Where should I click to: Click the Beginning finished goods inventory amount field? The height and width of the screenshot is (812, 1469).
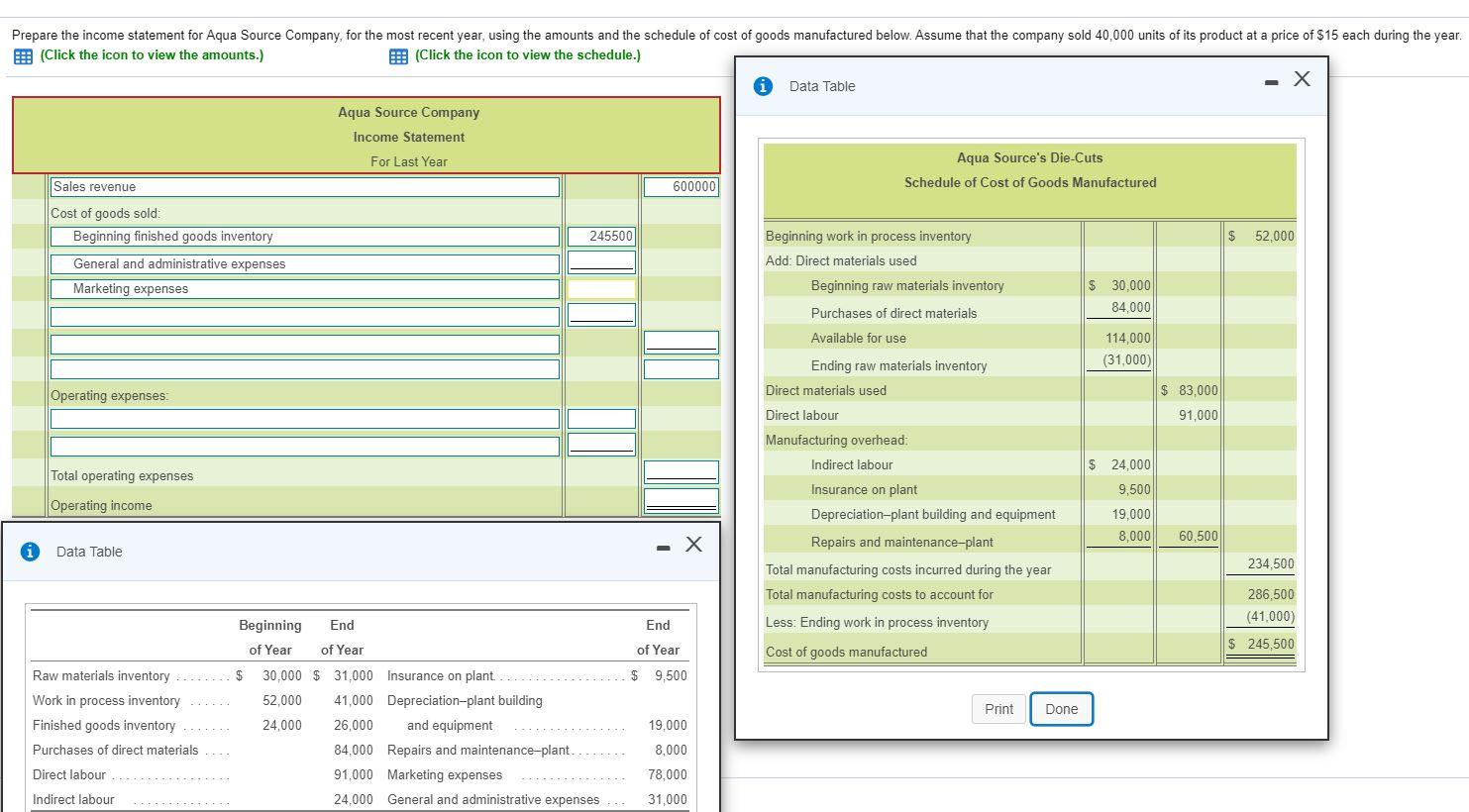pos(600,236)
